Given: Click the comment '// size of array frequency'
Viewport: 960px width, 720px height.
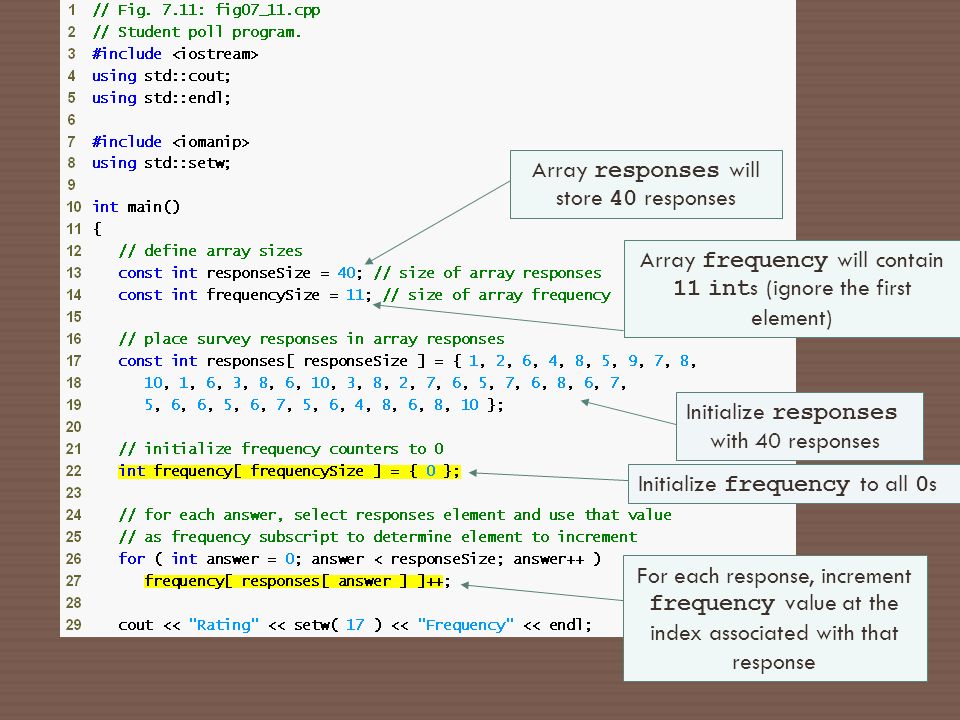Looking at the screenshot, I should 497,295.
